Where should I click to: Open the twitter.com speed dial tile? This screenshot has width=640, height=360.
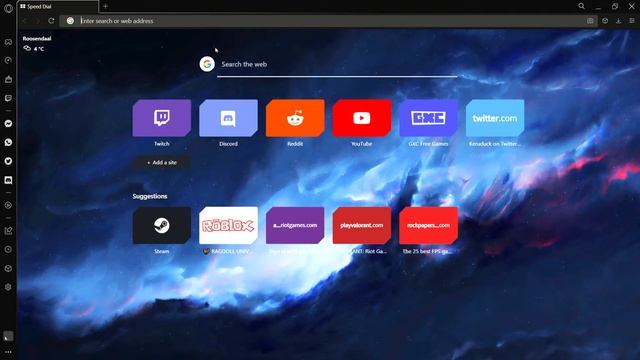[x=495, y=118]
